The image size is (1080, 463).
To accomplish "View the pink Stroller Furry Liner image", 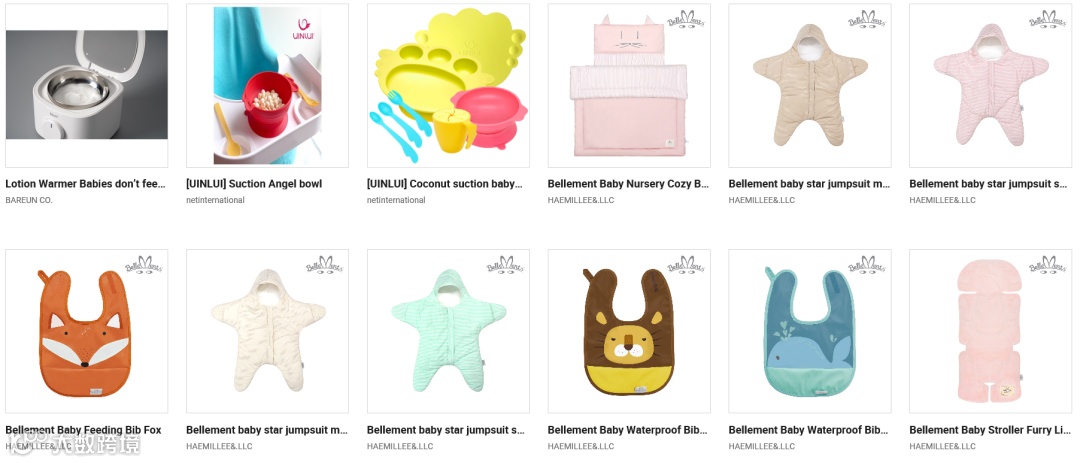I will [x=990, y=331].
